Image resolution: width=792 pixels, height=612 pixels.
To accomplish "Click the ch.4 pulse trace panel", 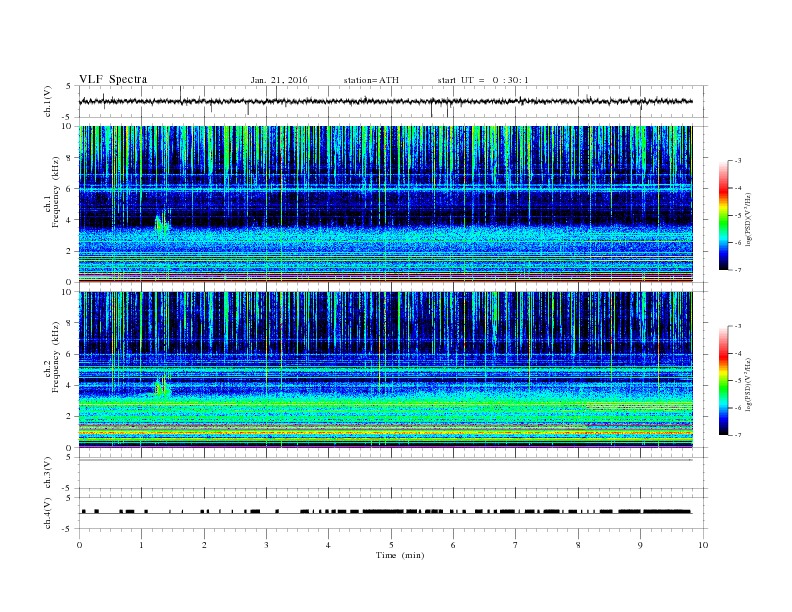I will coord(393,513).
